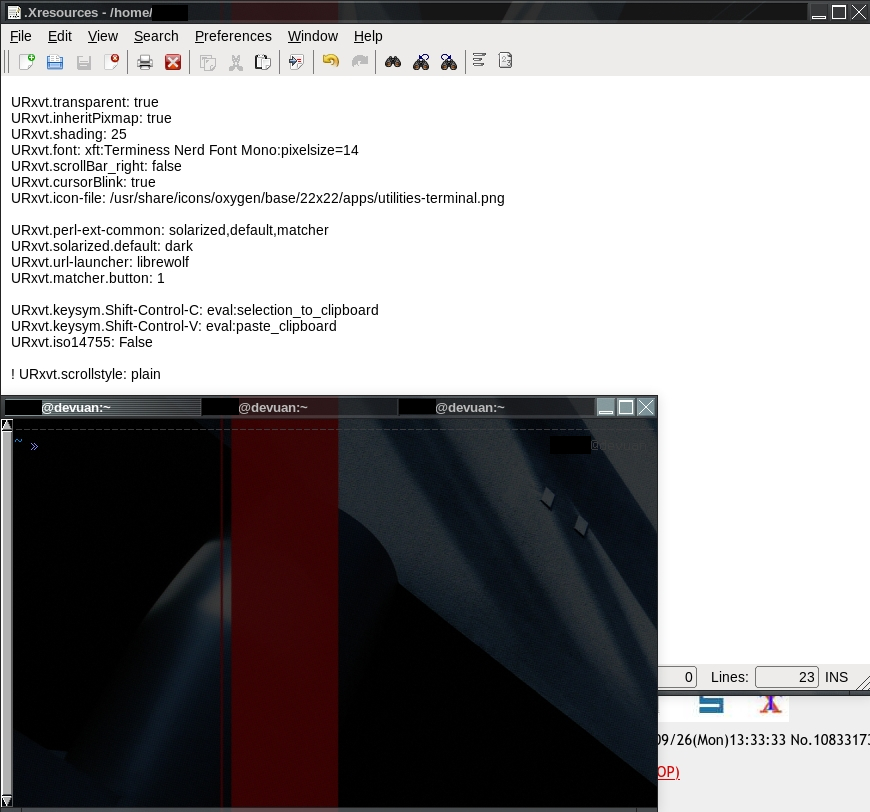Image resolution: width=870 pixels, height=812 pixels.
Task: Switch to the first terminal tab
Action: [x=103, y=407]
